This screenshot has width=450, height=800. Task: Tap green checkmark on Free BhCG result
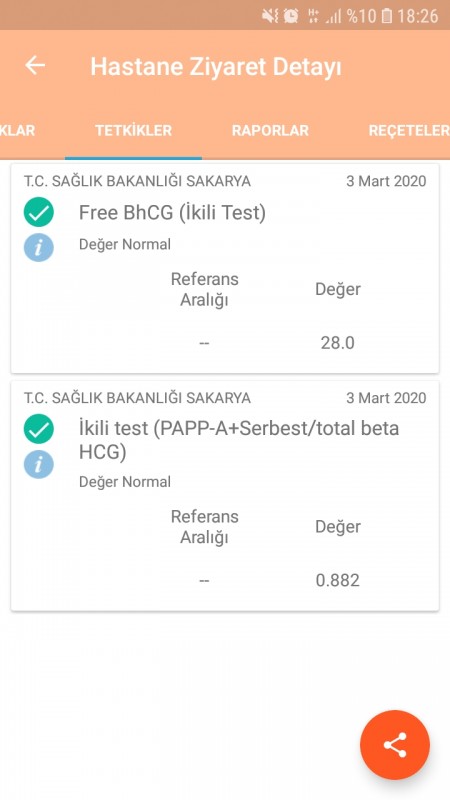(x=39, y=212)
